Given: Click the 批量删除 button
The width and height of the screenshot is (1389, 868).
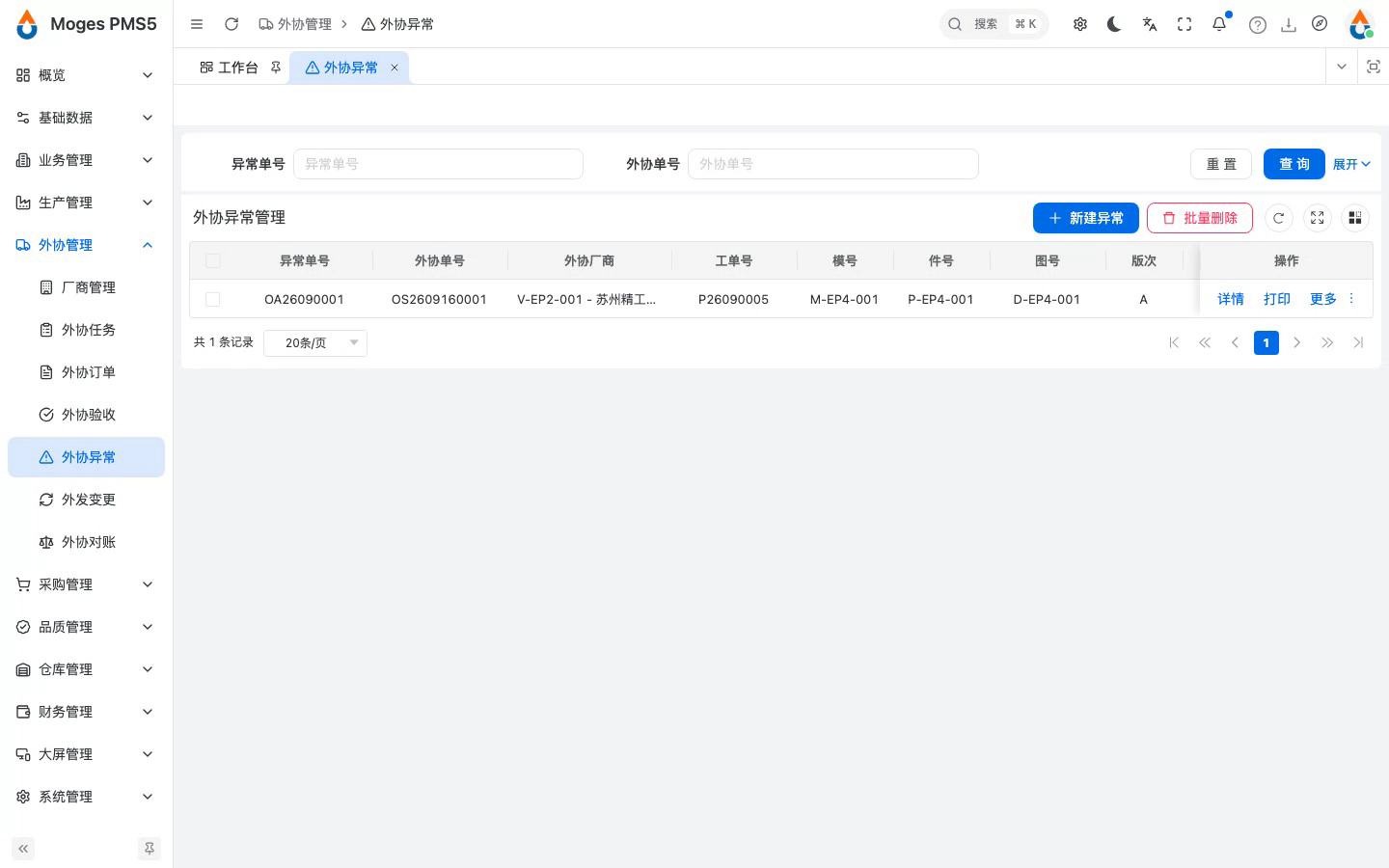Looking at the screenshot, I should [1200, 218].
